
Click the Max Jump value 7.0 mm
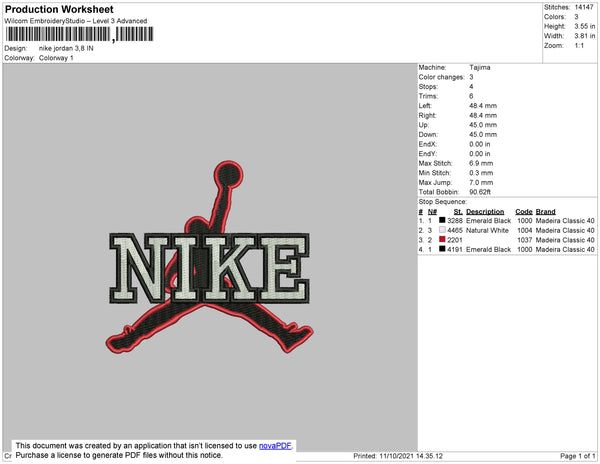pos(481,182)
